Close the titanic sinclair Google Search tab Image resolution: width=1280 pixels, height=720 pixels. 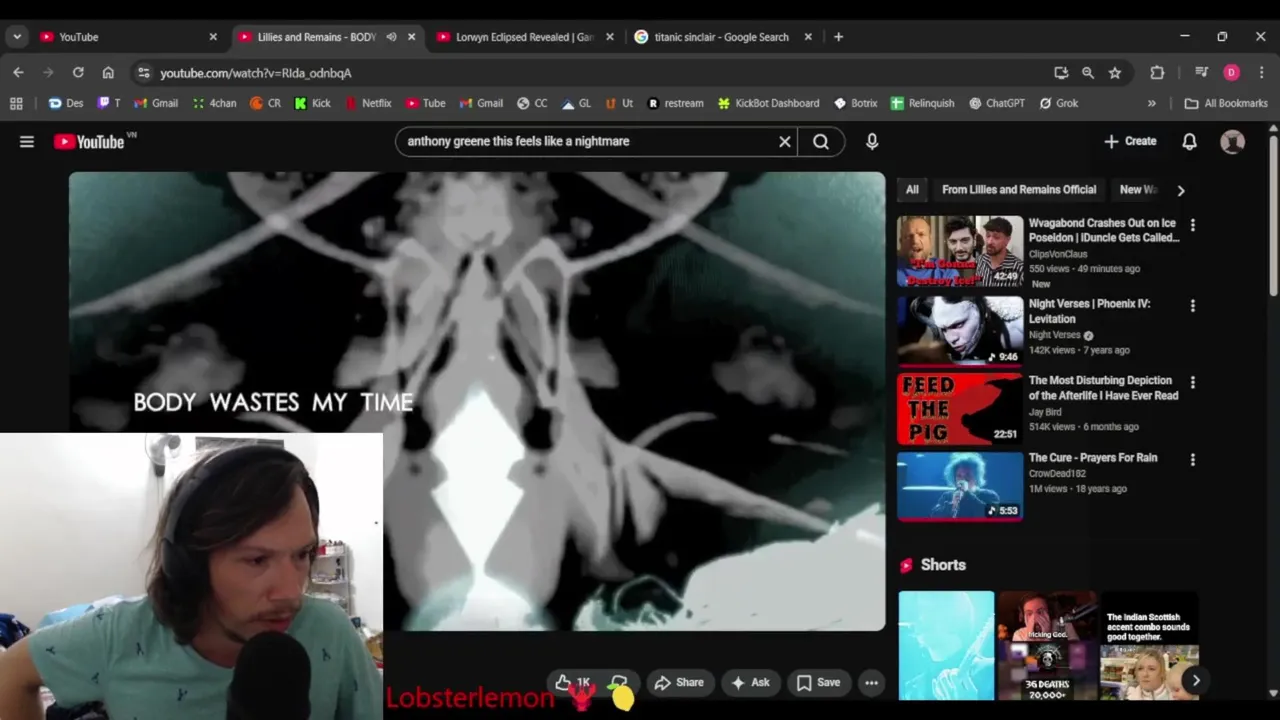[x=808, y=37]
